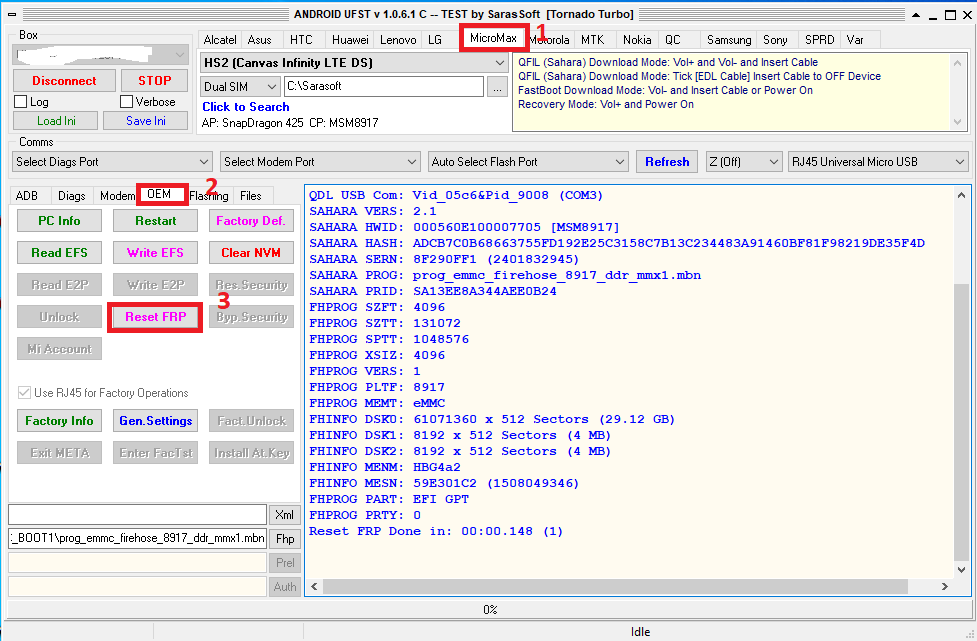
Task: Open the Z (Off) dropdown
Action: [743, 162]
